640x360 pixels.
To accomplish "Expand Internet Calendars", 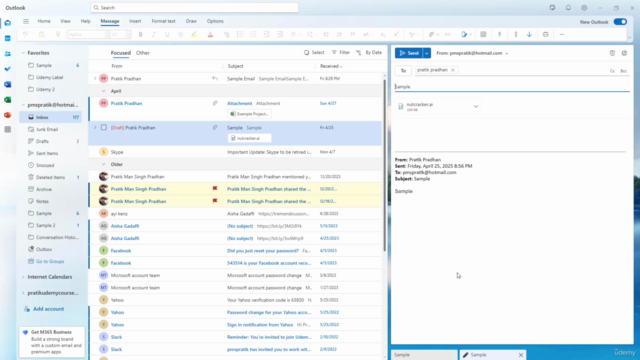I will coord(23,277).
